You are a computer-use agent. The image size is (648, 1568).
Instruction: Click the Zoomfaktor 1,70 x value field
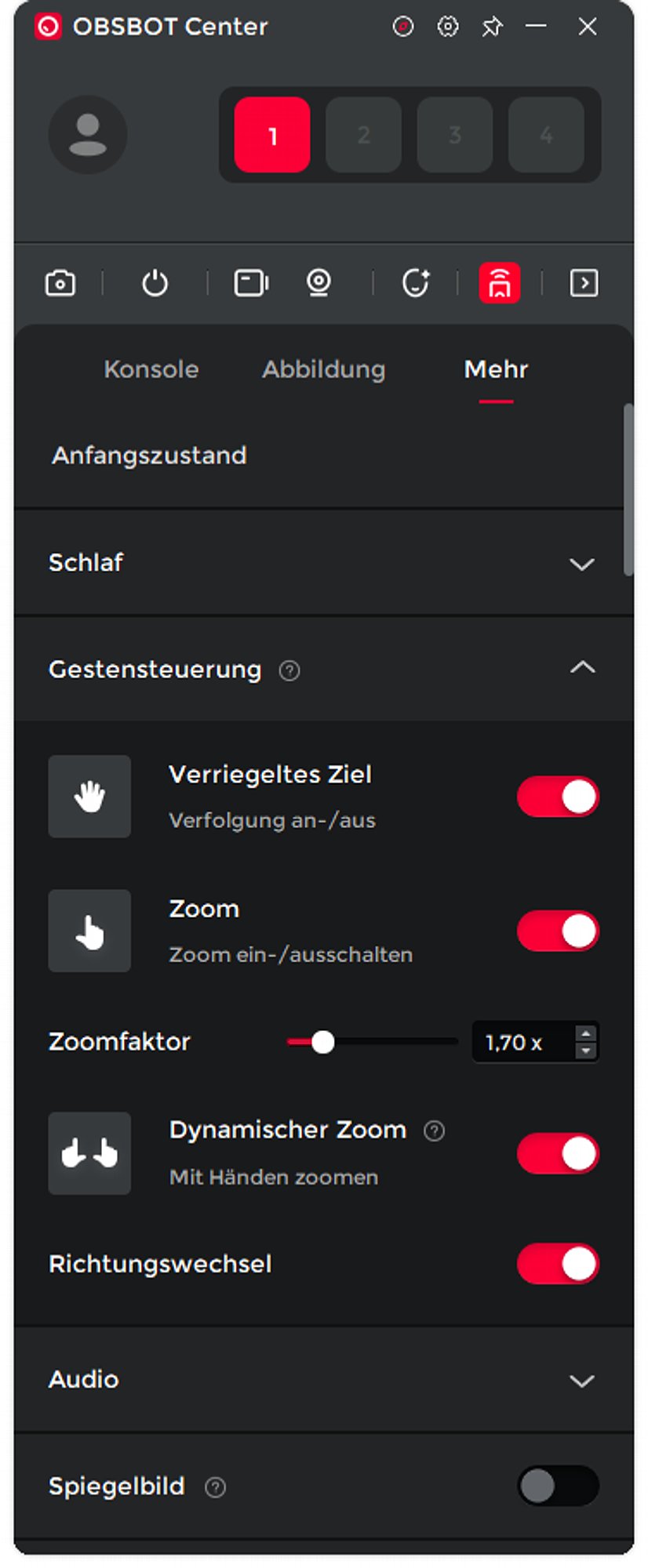[521, 1043]
